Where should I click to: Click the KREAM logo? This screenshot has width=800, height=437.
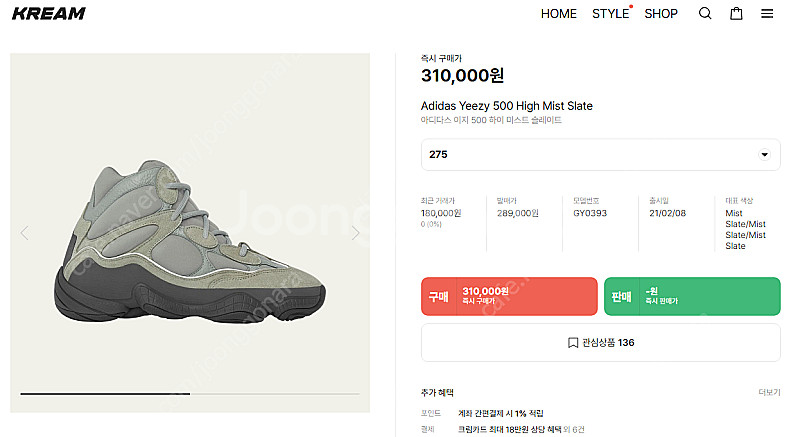tap(47, 14)
